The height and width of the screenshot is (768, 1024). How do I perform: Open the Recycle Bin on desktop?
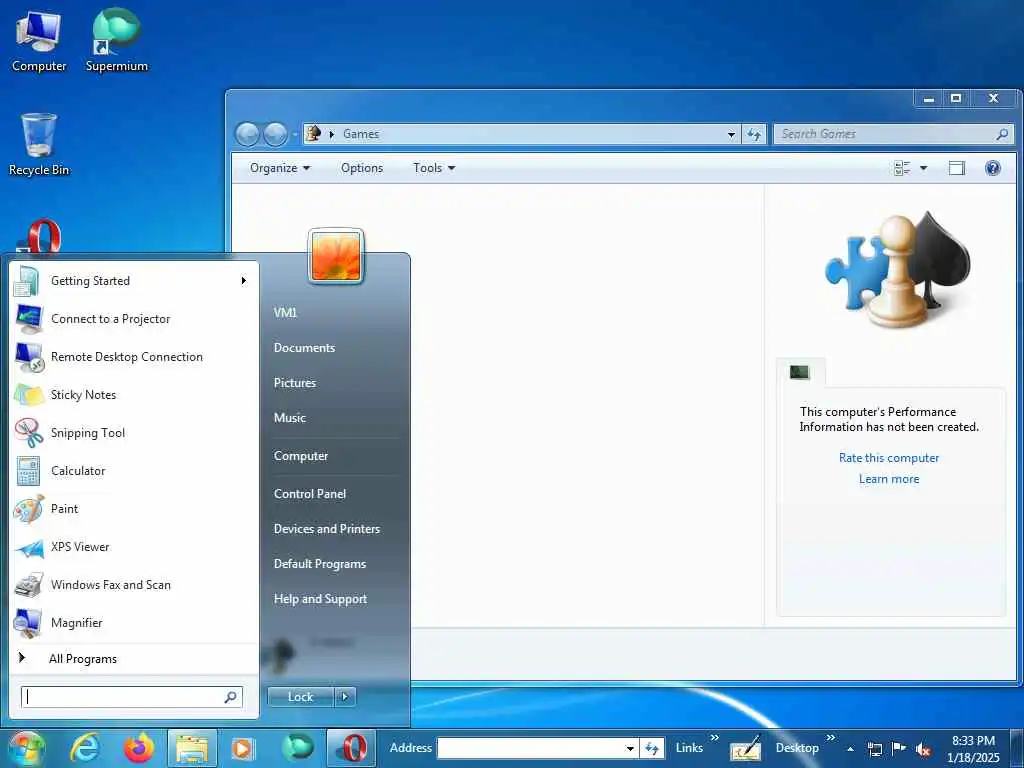pyautogui.click(x=39, y=145)
